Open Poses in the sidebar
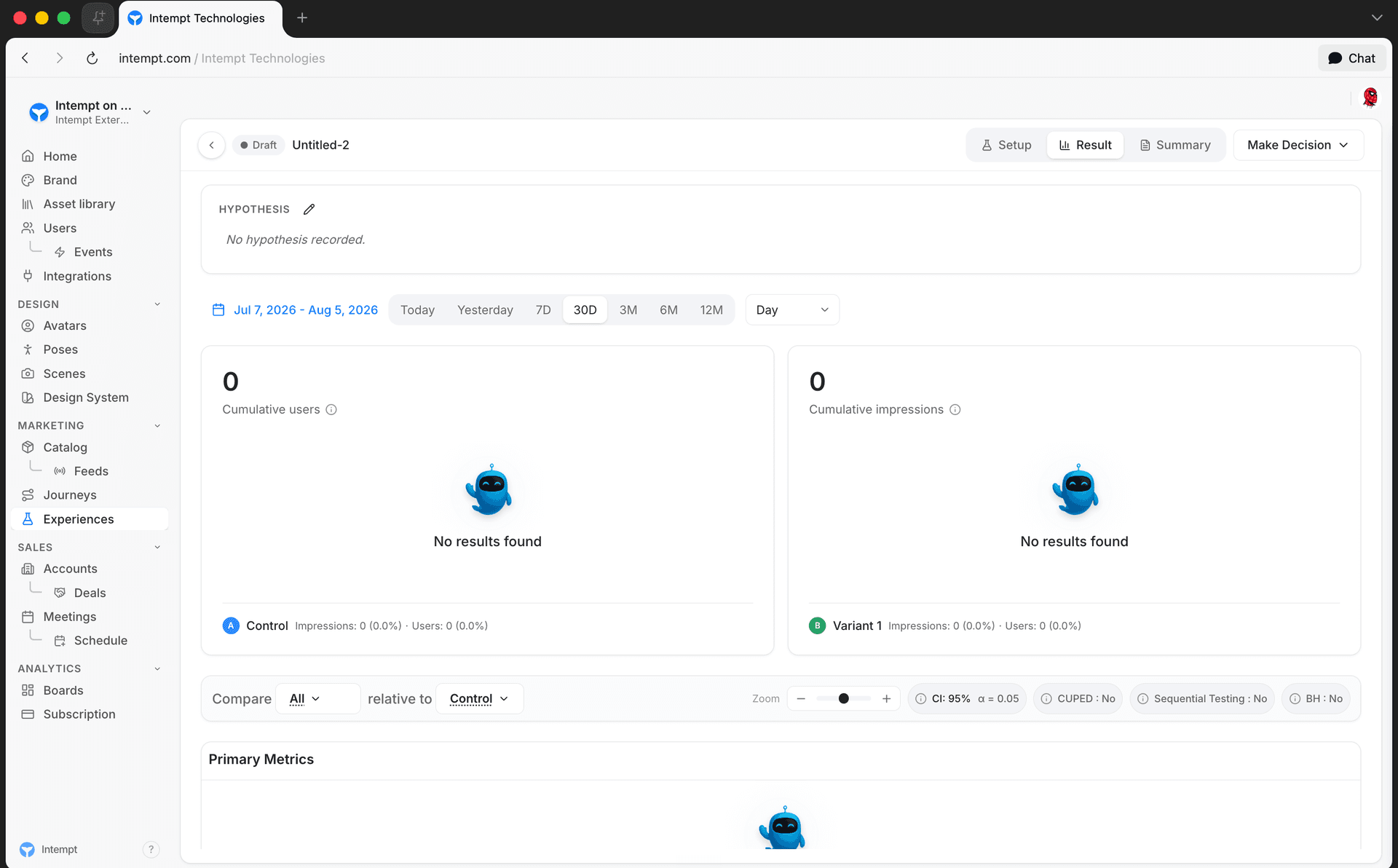1398x868 pixels. (x=90, y=350)
